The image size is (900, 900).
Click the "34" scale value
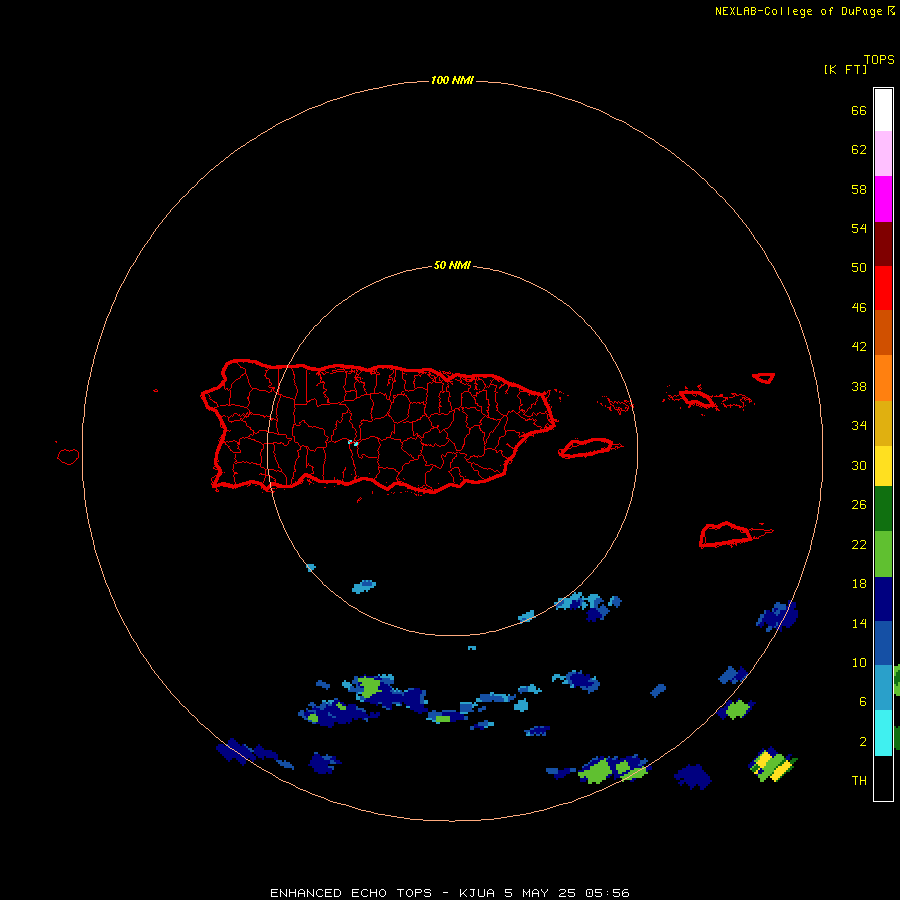point(859,426)
